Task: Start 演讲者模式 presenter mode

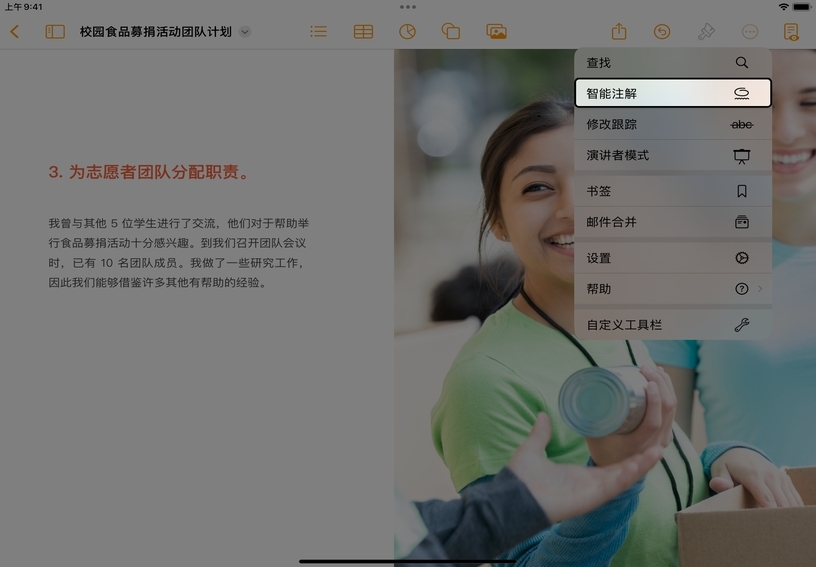Action: pos(672,156)
